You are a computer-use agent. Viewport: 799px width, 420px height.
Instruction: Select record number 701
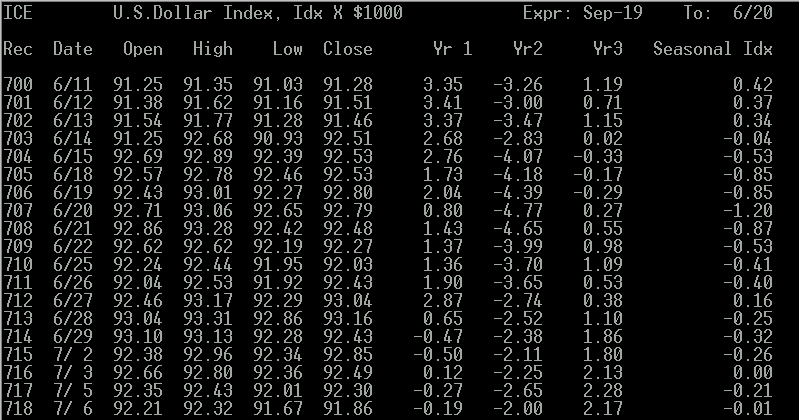pyautogui.click(x=18, y=102)
